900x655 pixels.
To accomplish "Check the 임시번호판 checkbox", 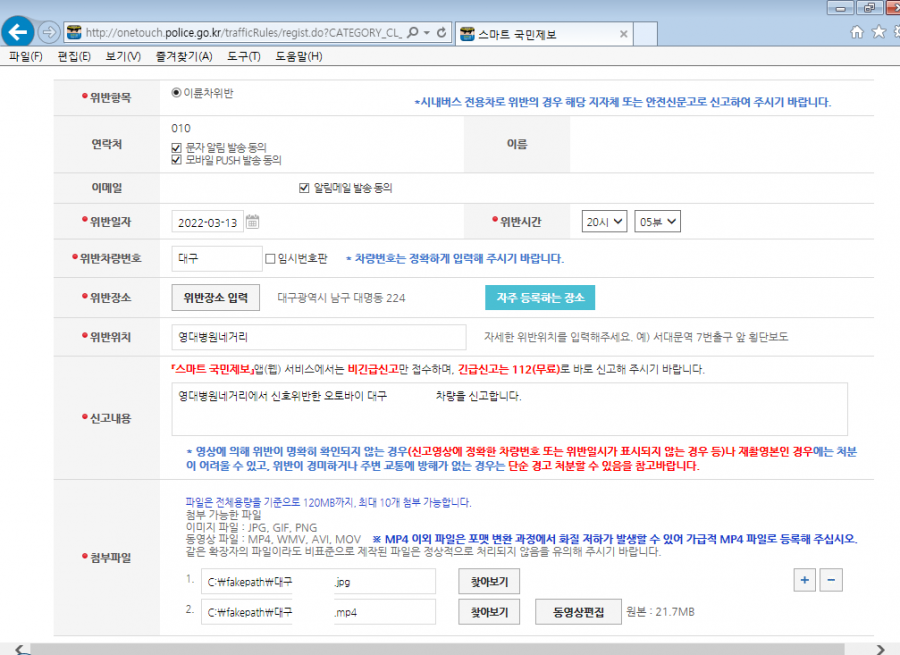I will (x=270, y=259).
